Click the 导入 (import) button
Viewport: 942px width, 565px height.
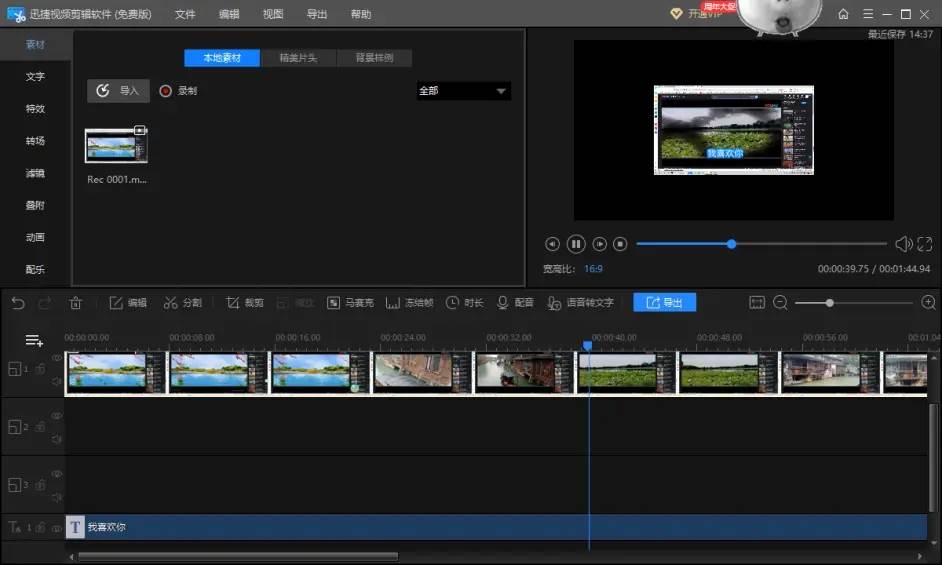click(x=118, y=91)
